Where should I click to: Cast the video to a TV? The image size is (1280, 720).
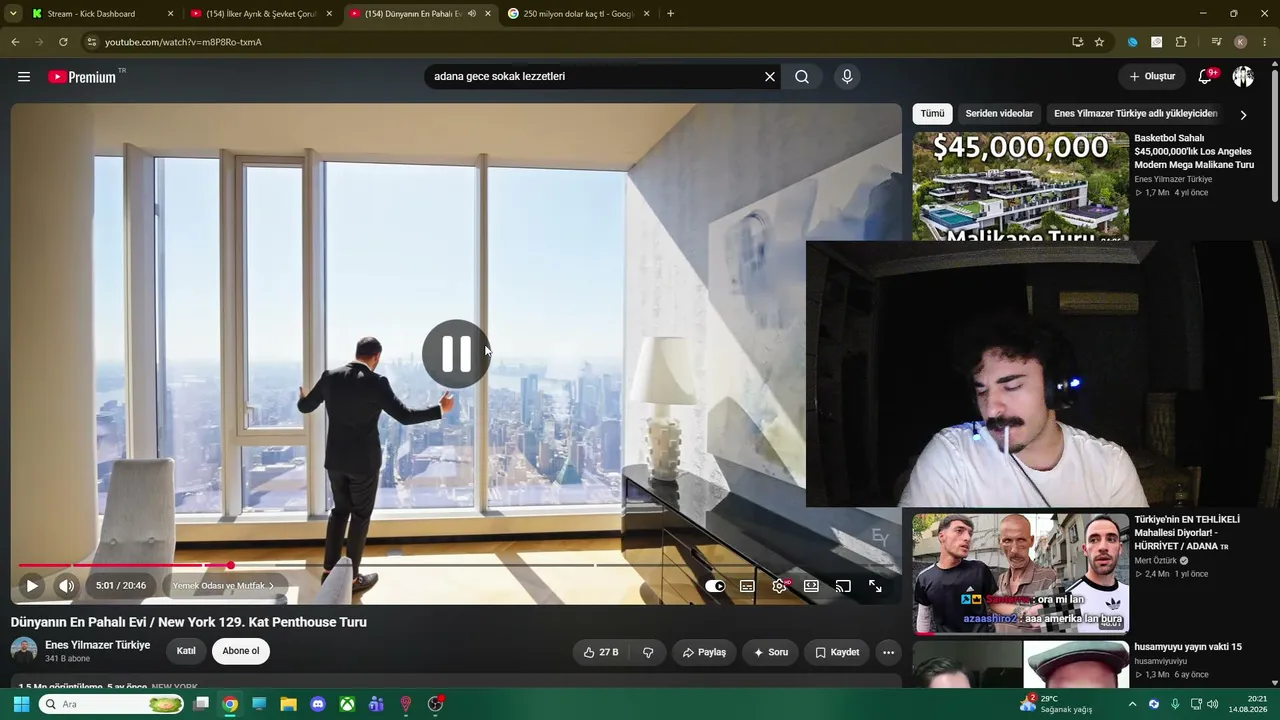pyautogui.click(x=843, y=586)
